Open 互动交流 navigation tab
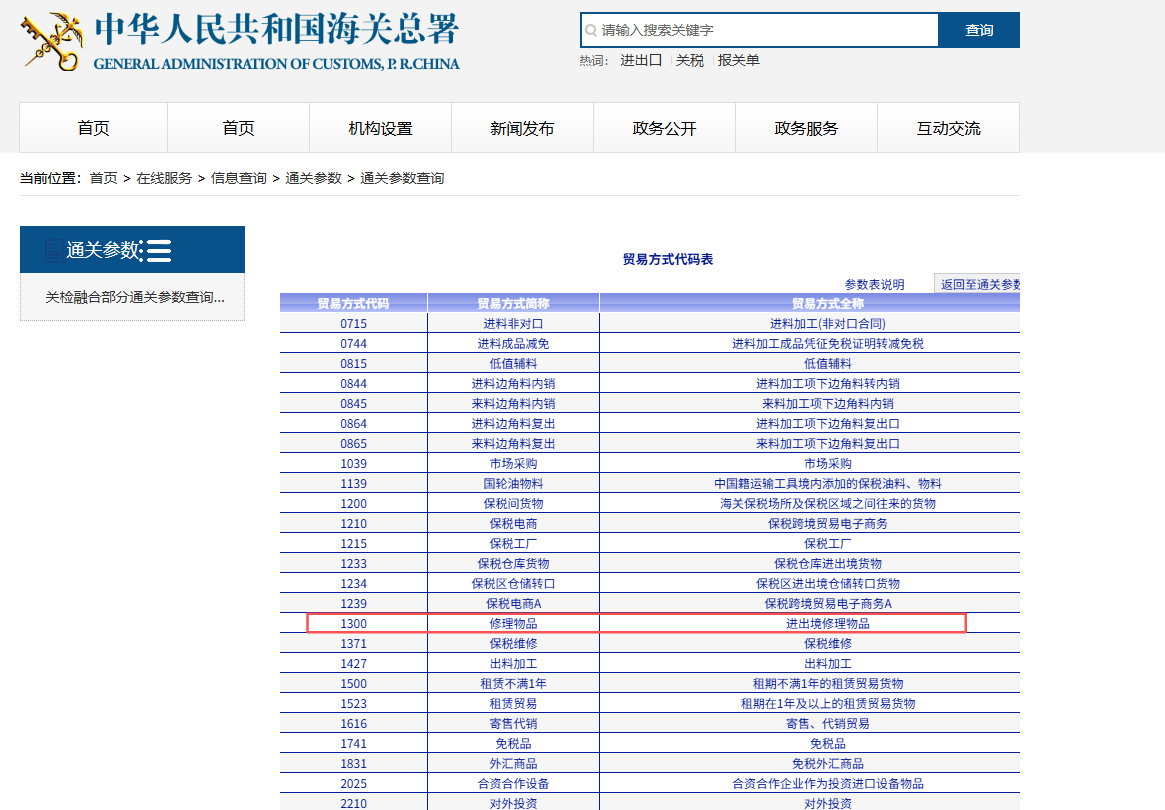The image size is (1165, 810). 948,128
